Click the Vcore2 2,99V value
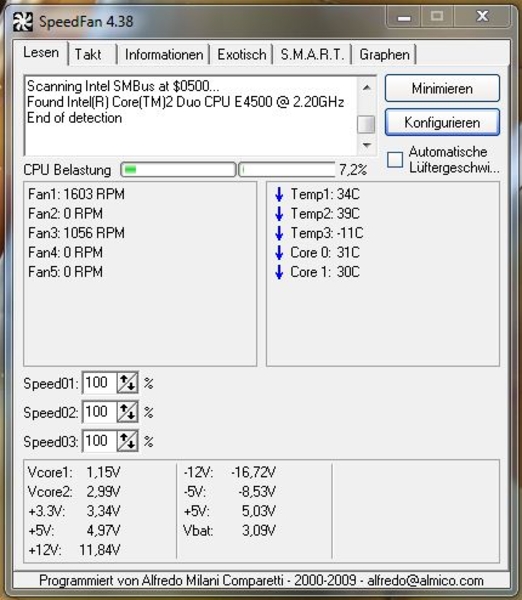Image resolution: width=522 pixels, height=600 pixels. pos(103,492)
